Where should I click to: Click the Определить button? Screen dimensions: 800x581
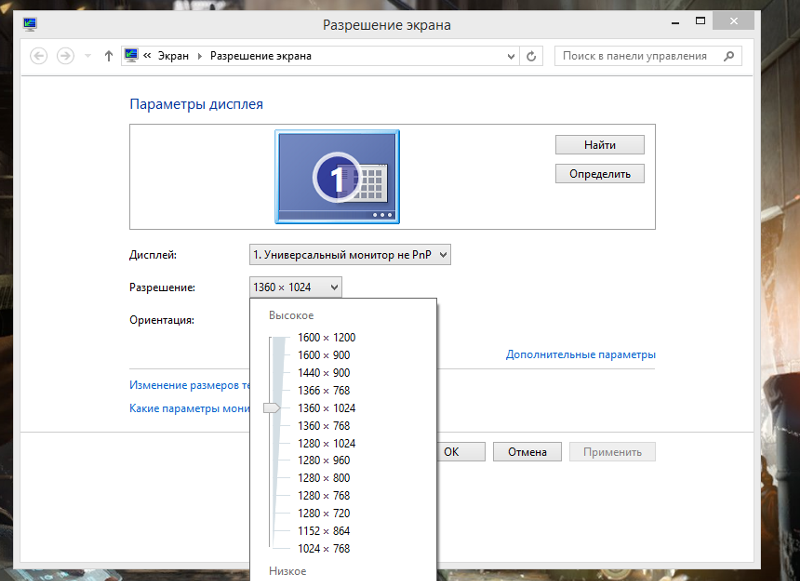[x=599, y=174]
